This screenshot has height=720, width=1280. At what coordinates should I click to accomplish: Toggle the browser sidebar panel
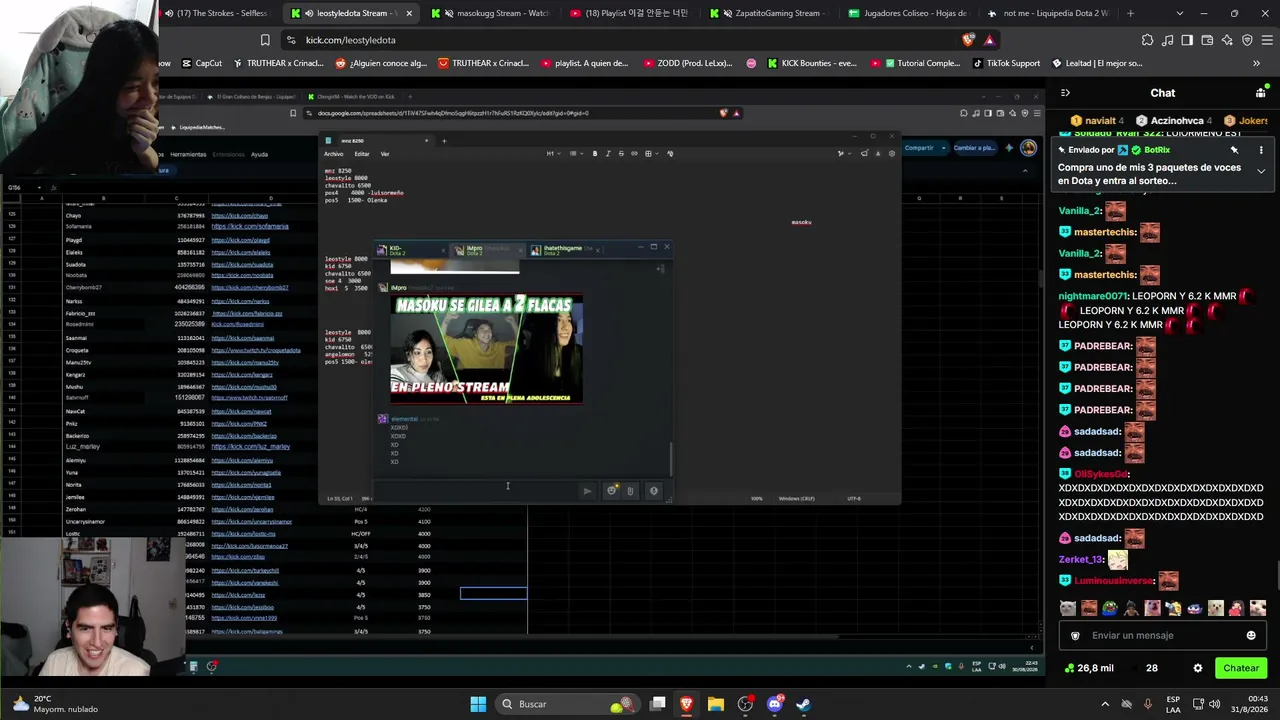click(1187, 40)
